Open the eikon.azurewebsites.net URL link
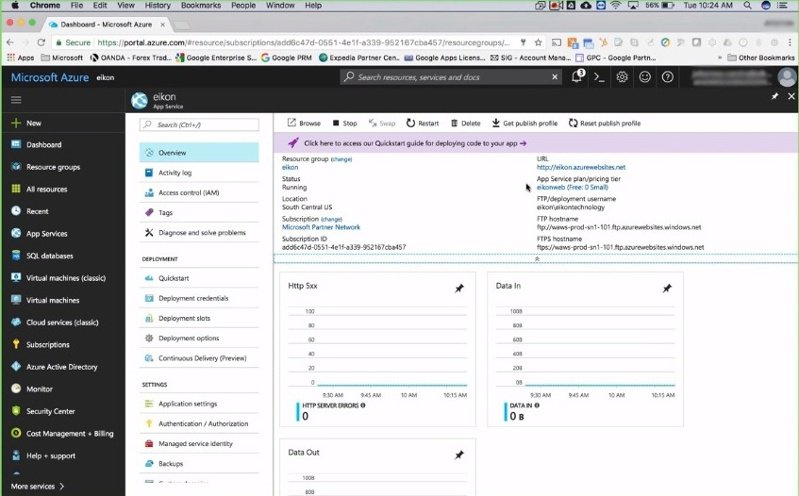This screenshot has height=496, width=799. (581, 167)
